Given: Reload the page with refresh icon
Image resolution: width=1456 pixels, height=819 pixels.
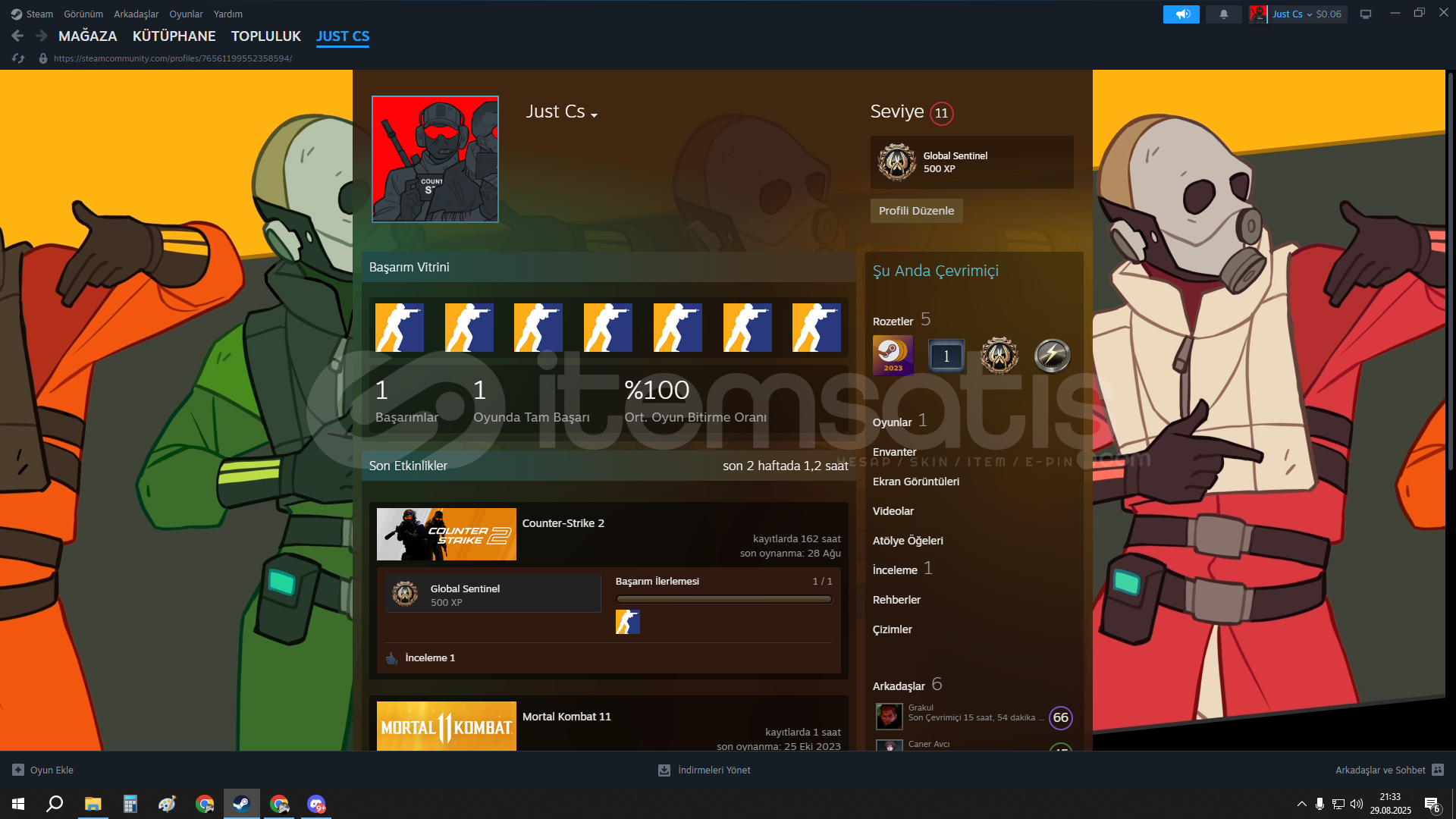Looking at the screenshot, I should pyautogui.click(x=18, y=58).
